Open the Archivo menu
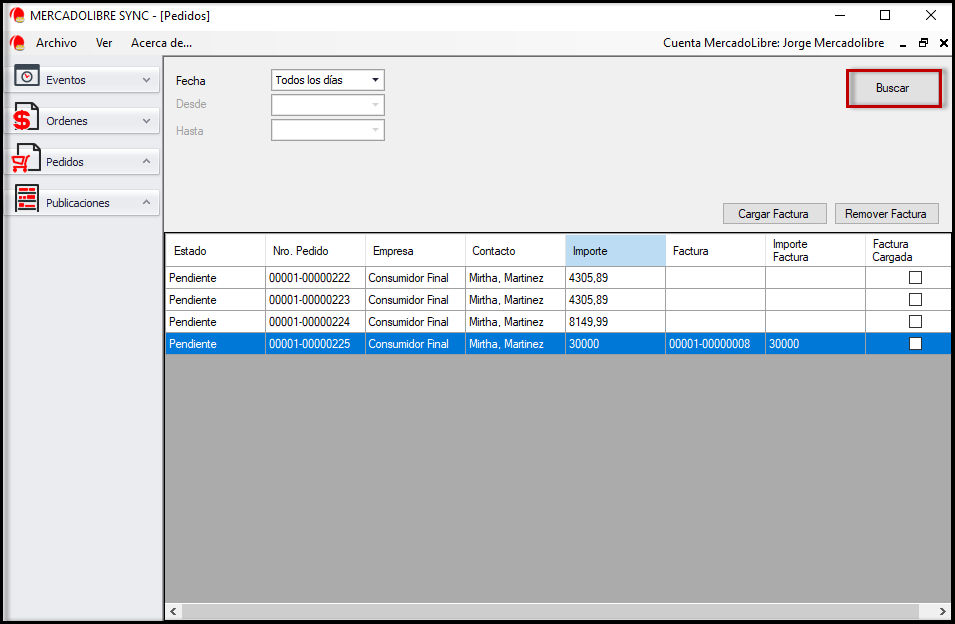Viewport: 955px width, 624px height. tap(56, 43)
